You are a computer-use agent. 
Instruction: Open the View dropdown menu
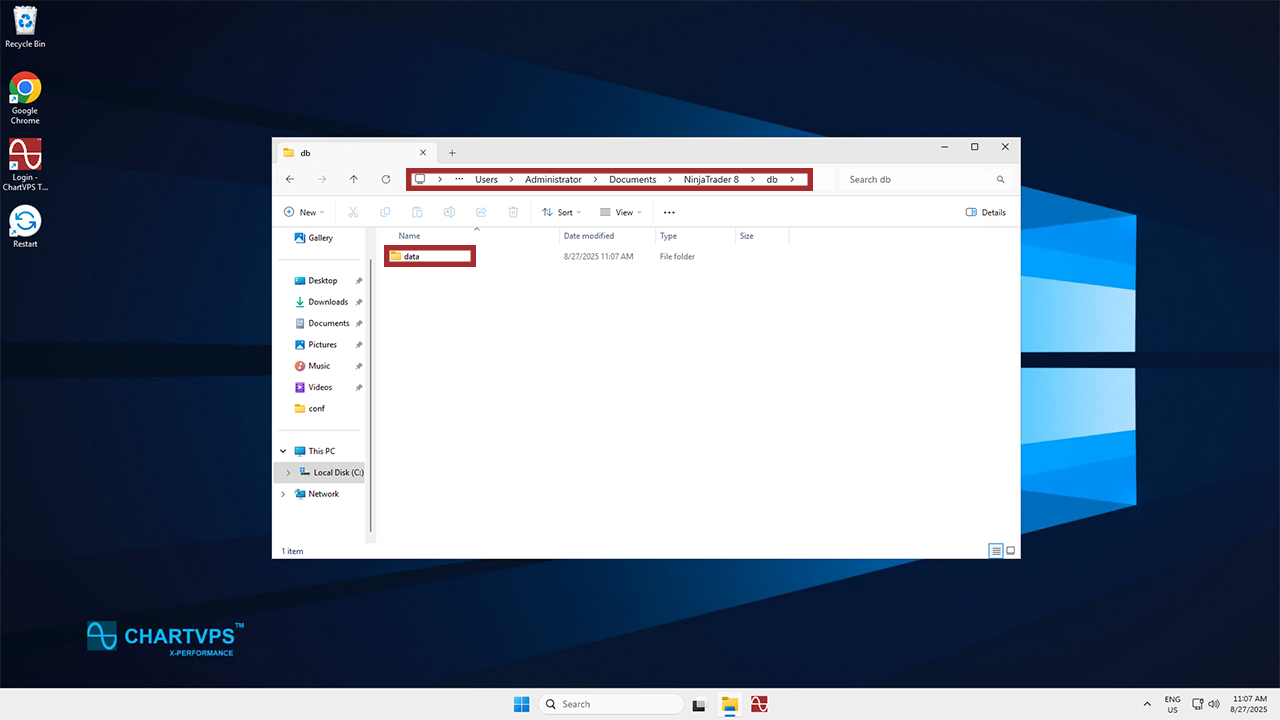coord(620,212)
